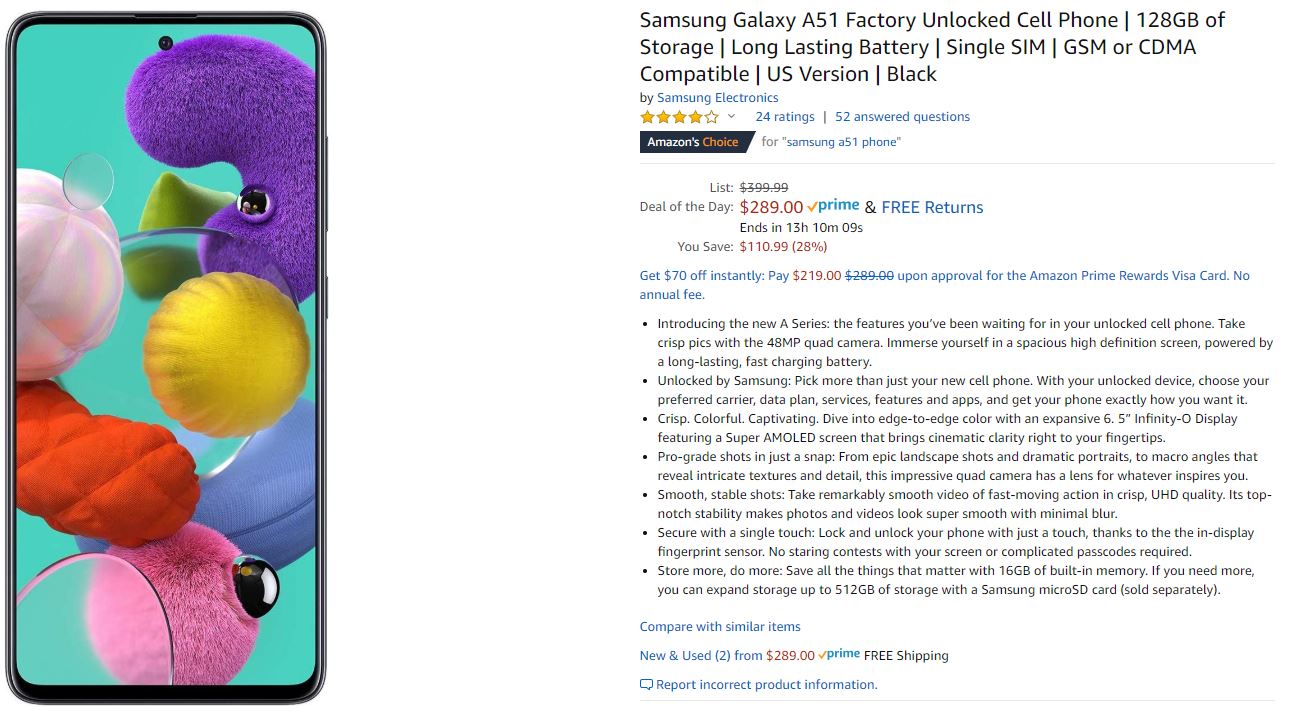Open the FREE Returns link

coord(932,207)
